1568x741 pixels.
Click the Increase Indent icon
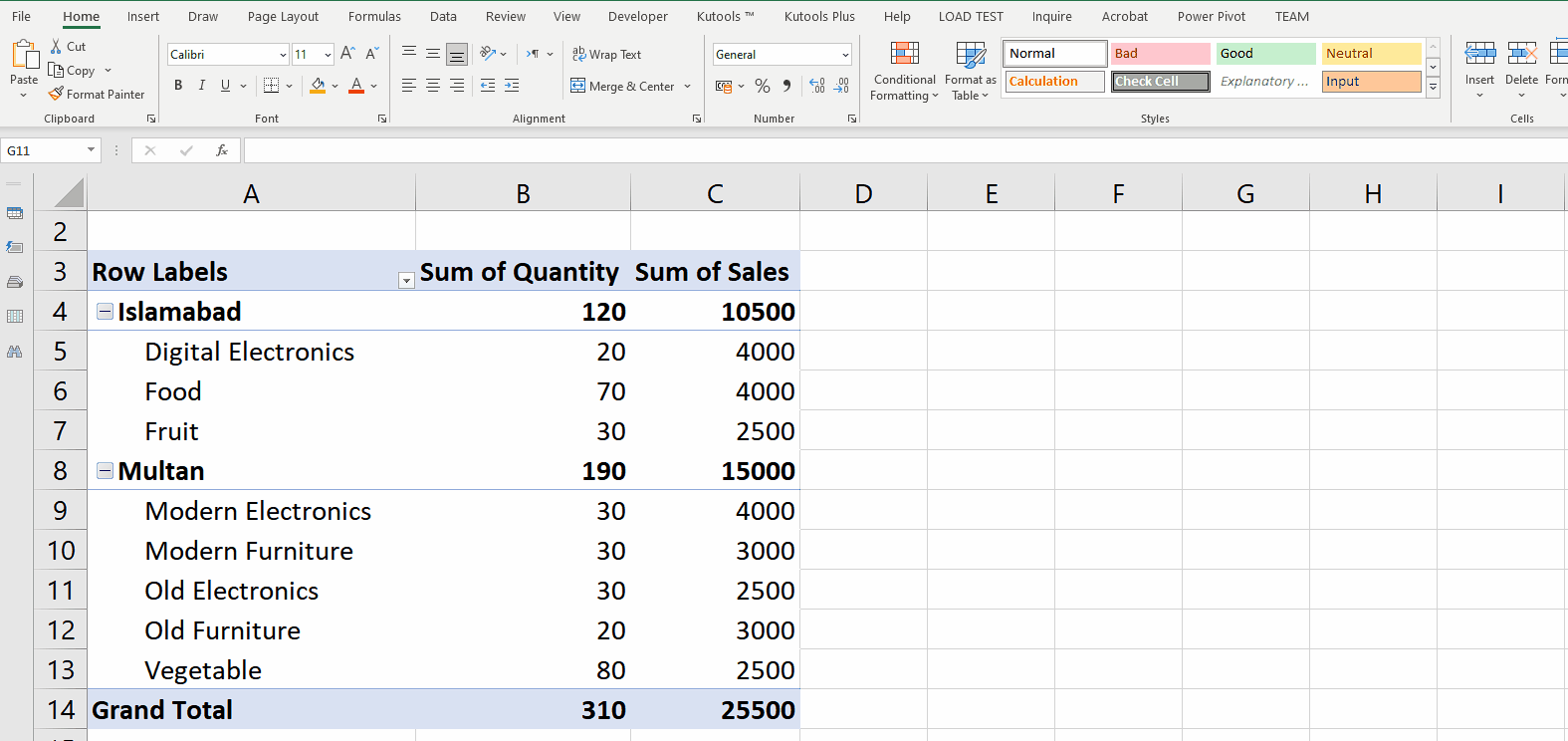click(512, 87)
